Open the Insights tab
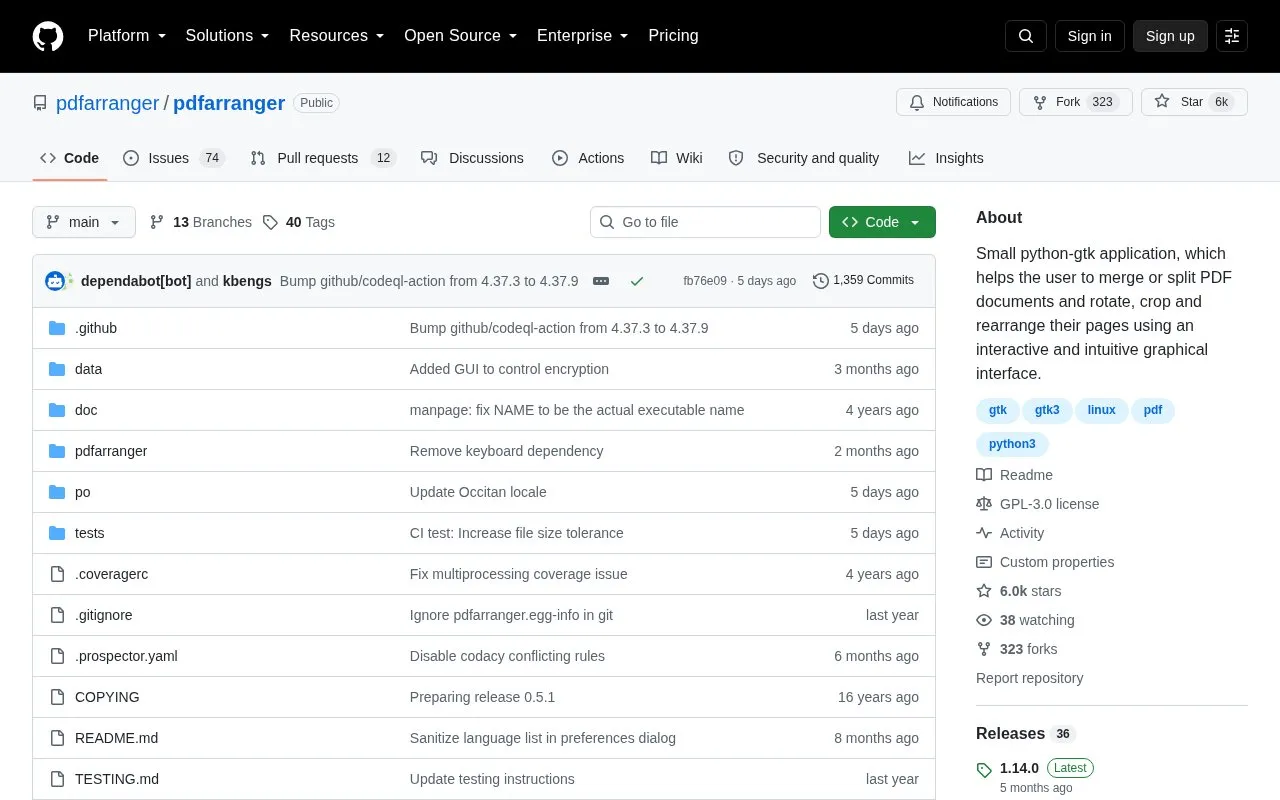Viewport: 1280px width, 800px height. (946, 158)
